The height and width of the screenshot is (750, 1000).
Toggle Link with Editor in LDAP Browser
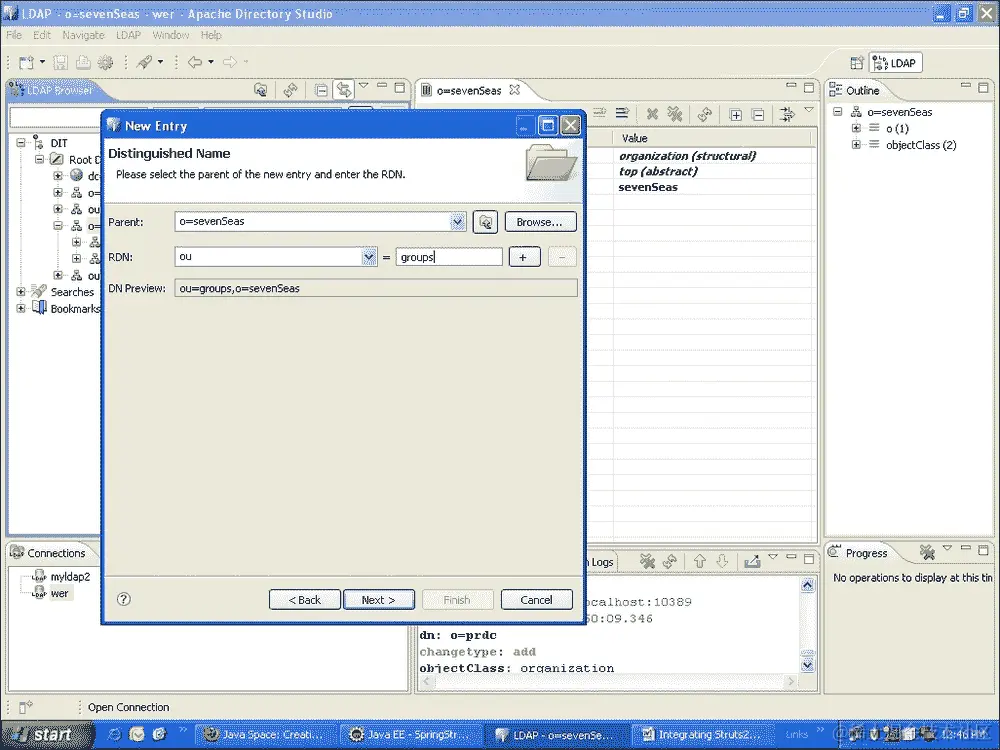pyautogui.click(x=344, y=90)
